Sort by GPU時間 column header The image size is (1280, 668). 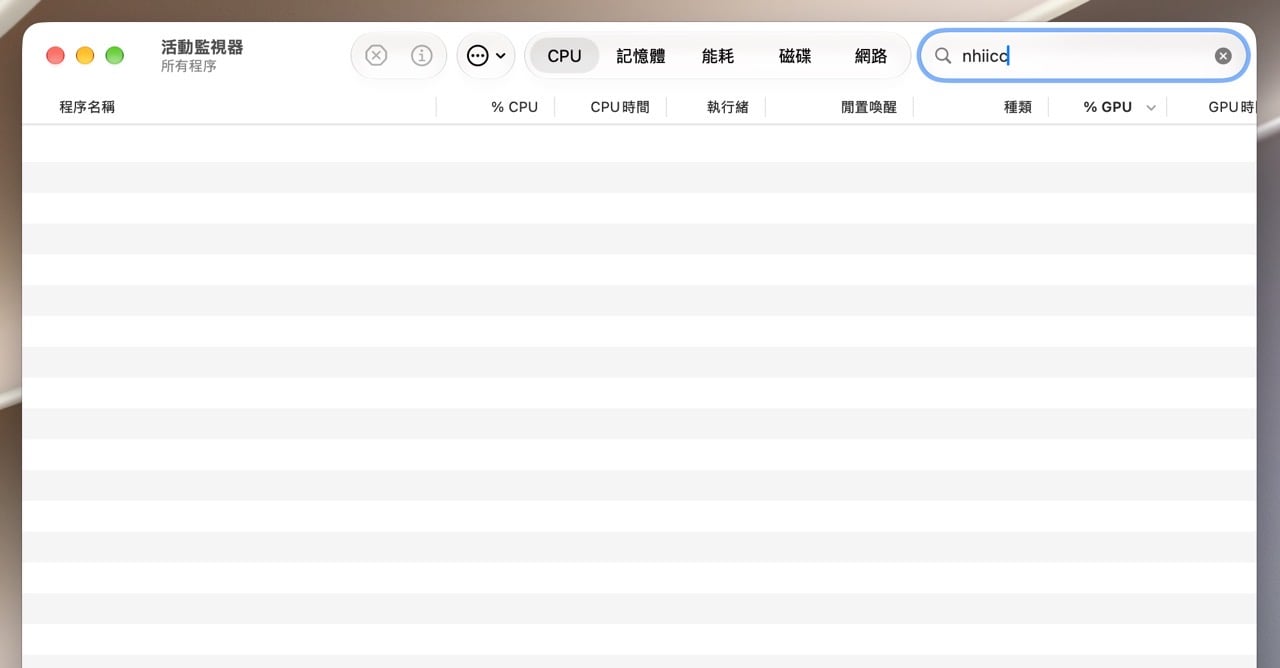[1231, 107]
